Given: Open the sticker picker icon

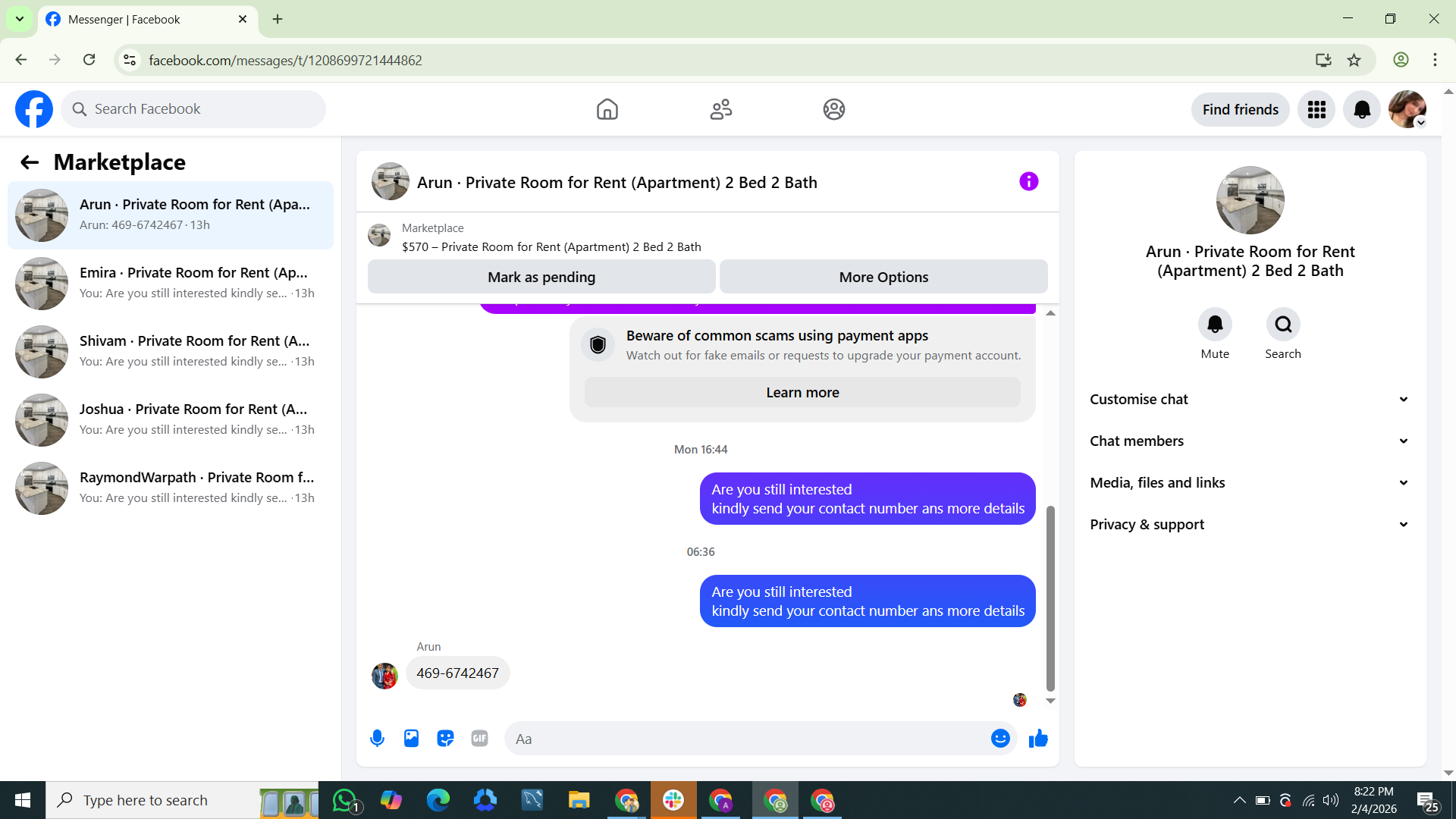Looking at the screenshot, I should pos(445,739).
